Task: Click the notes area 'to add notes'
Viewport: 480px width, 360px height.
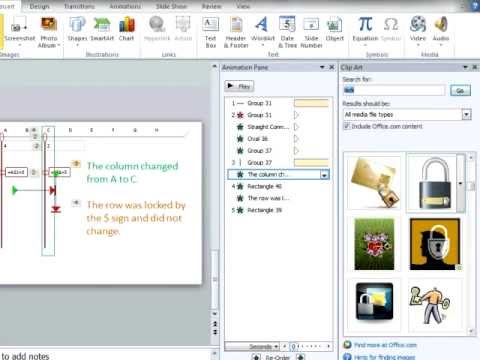Action: (x=25, y=356)
